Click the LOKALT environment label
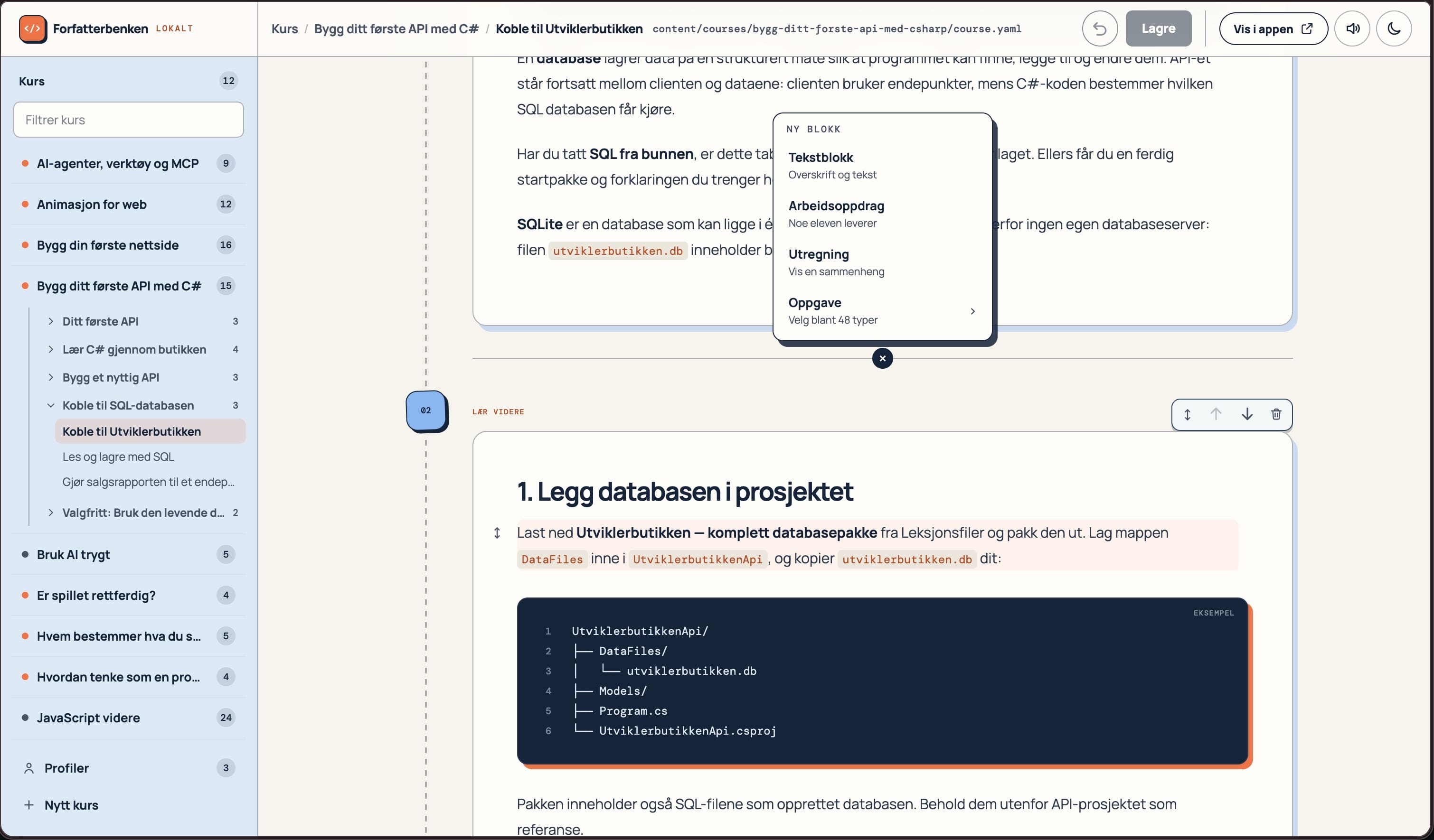 pos(174,28)
